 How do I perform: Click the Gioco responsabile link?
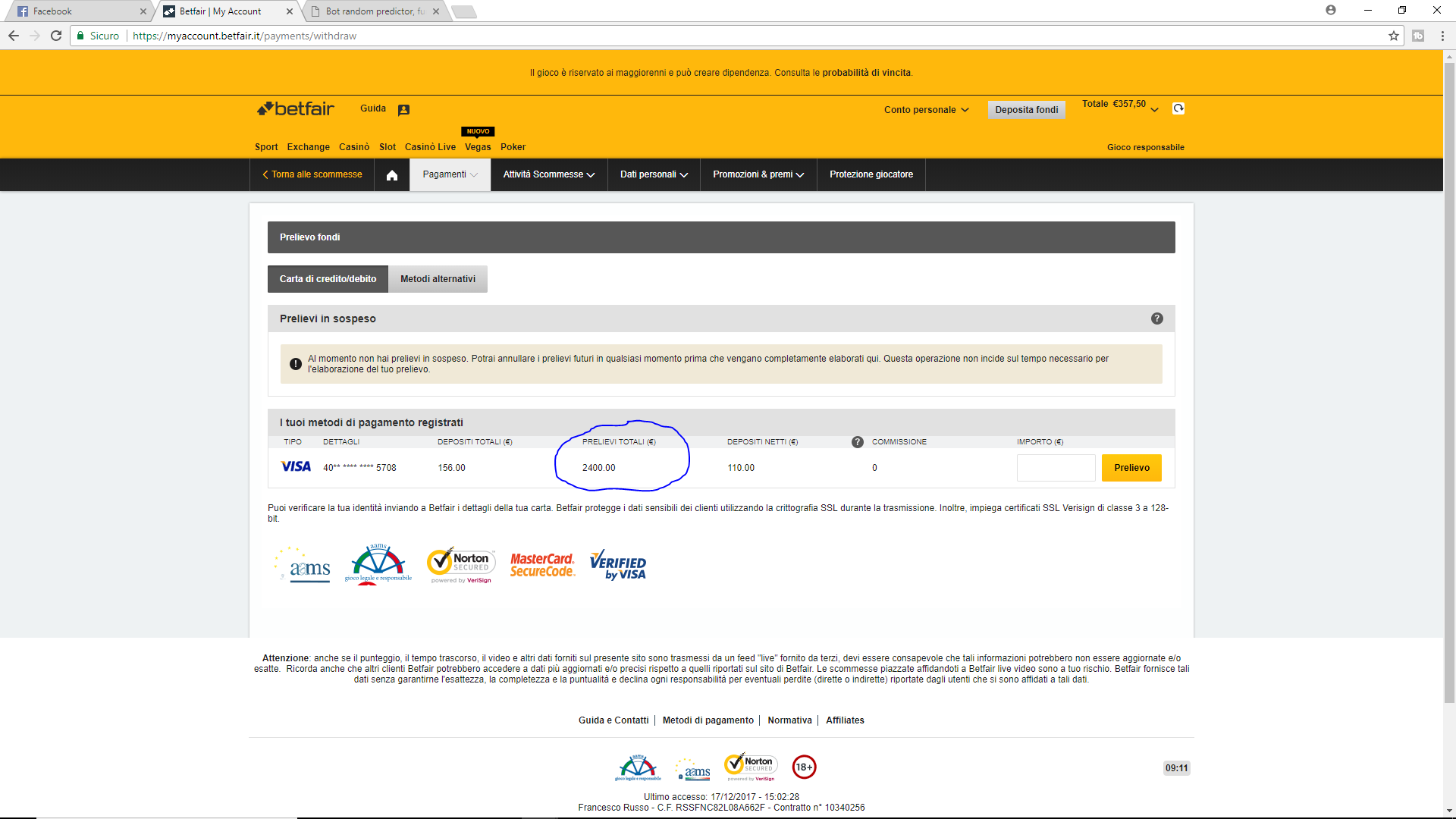pyautogui.click(x=1145, y=147)
